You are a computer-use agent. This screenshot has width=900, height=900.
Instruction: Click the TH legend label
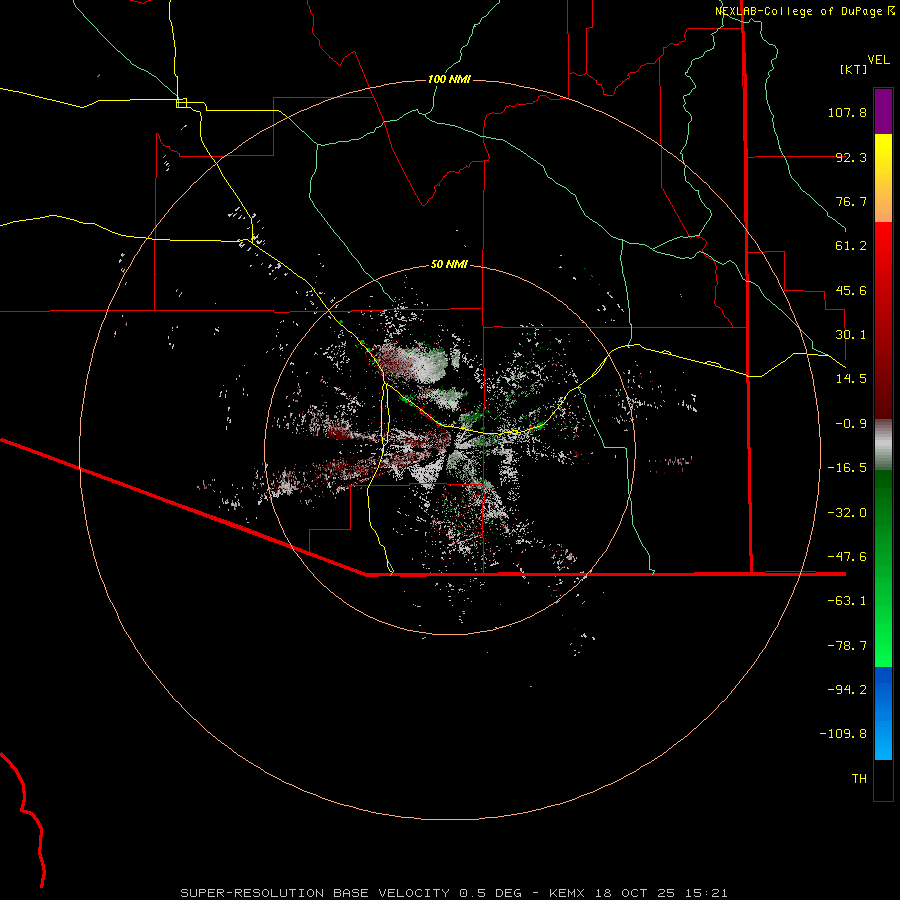(859, 779)
